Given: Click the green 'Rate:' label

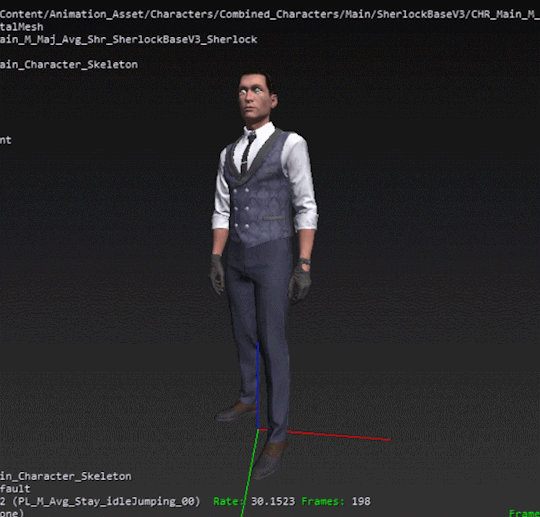Looking at the screenshot, I should click(x=228, y=502).
